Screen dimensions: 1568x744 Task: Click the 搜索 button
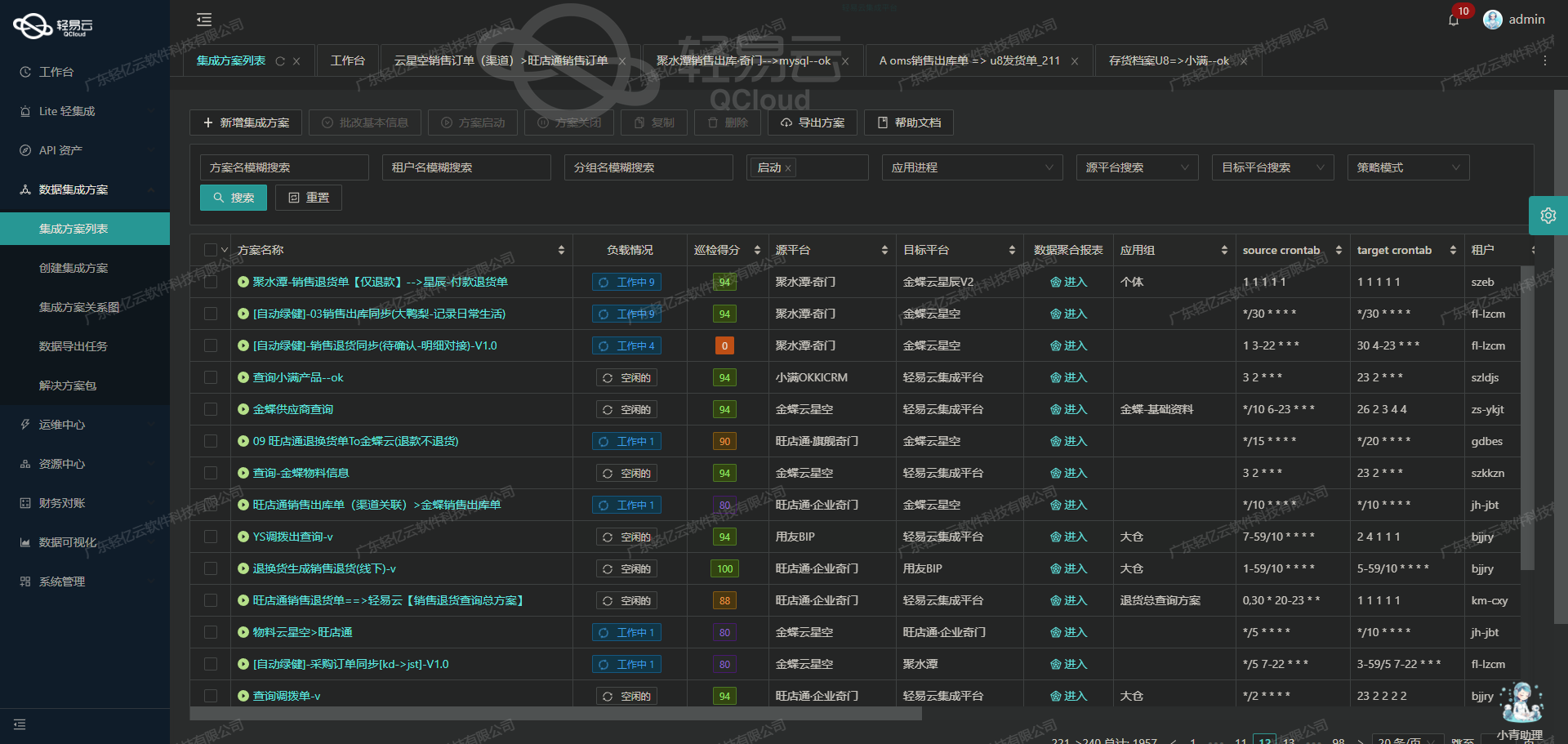pyautogui.click(x=234, y=198)
